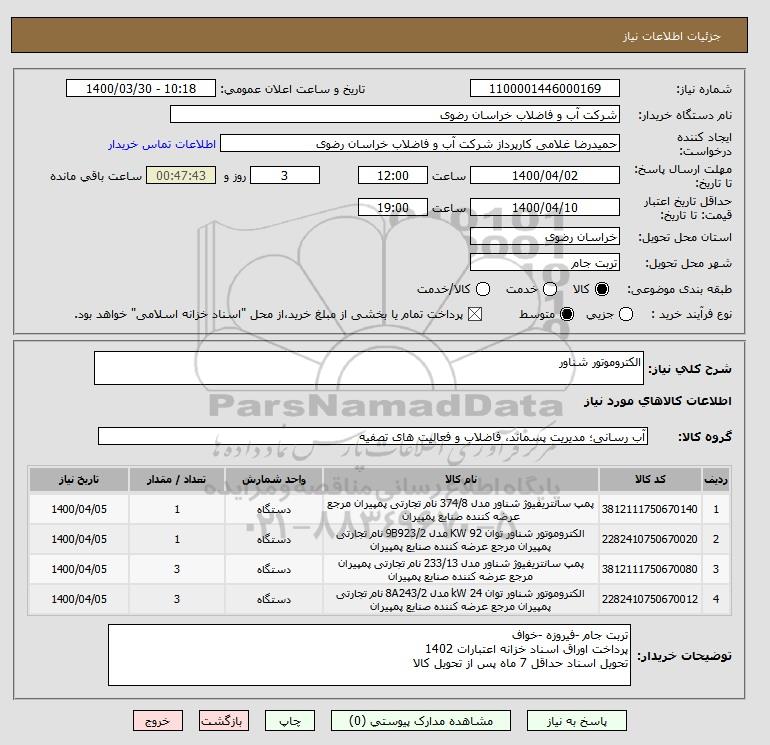Click the بازگشت back button
This screenshot has height=745, width=770.
click(224, 721)
